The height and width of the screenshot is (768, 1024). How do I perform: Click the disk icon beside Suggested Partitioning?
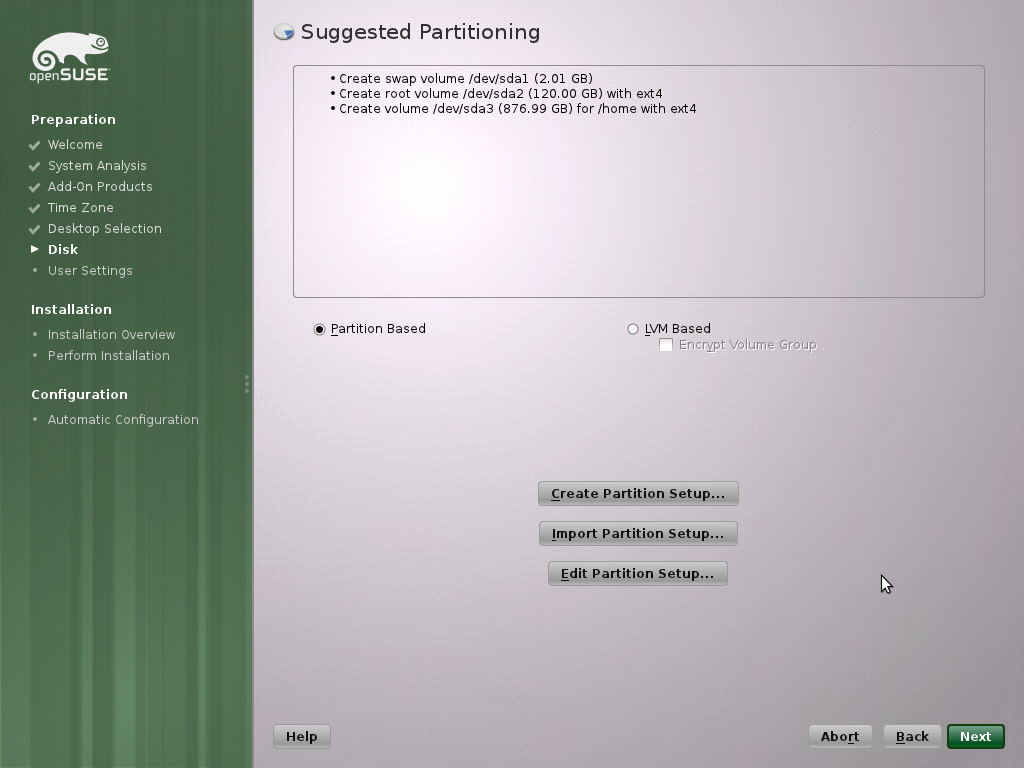[x=284, y=31]
